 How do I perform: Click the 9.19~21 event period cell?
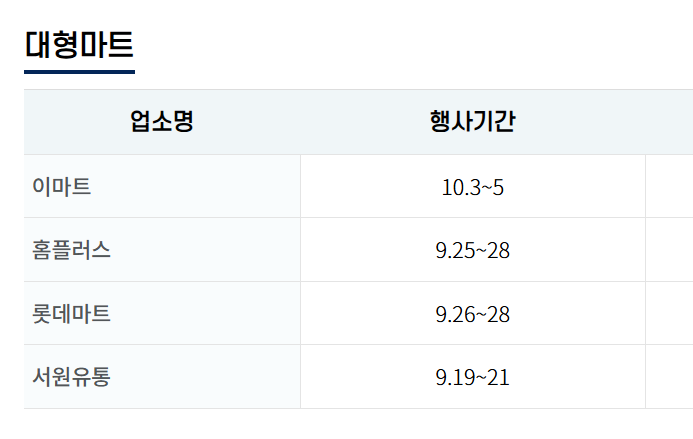coord(472,378)
